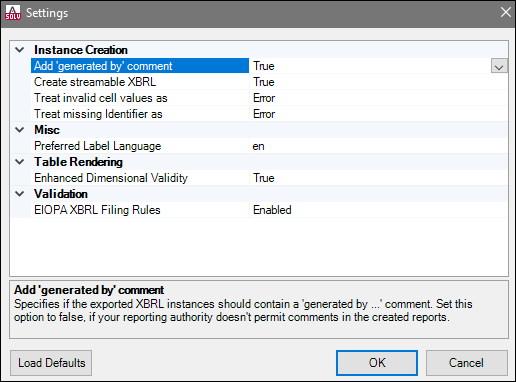Screen dimensions: 516x382
Task: Collapse the Instance Creation section
Action: pyautogui.click(x=20, y=50)
